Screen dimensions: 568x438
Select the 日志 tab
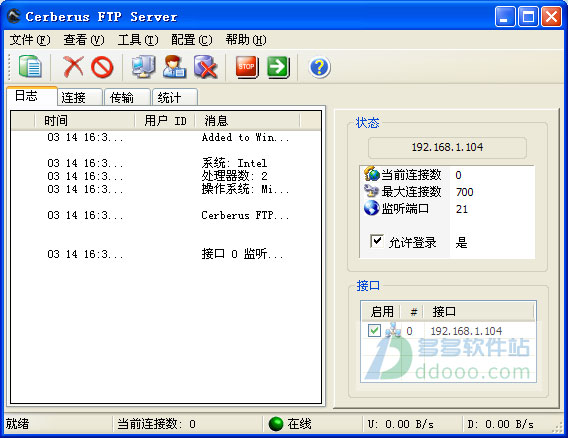(x=32, y=96)
